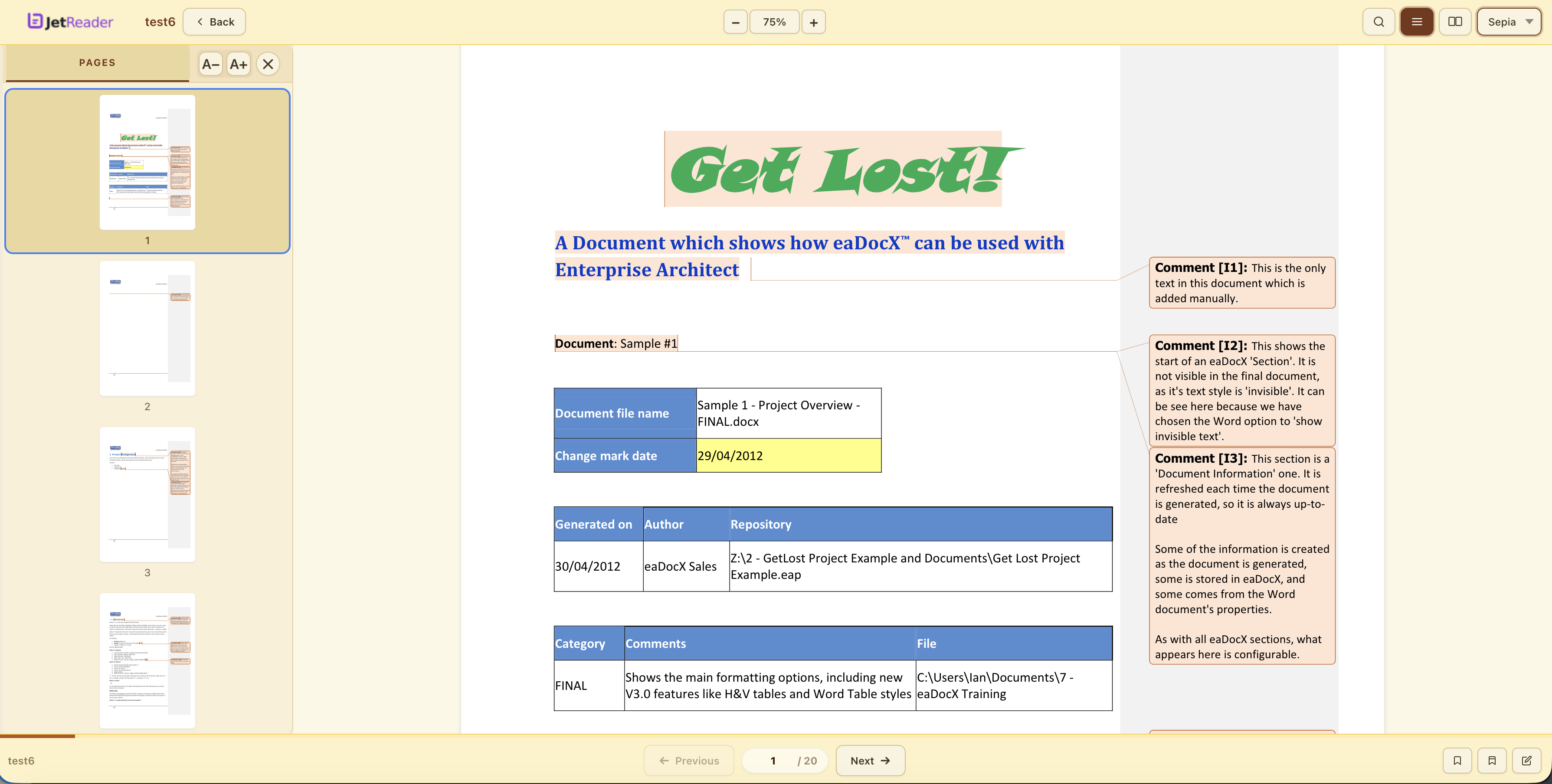Zoom out with the minus button
1552x784 pixels.
(x=735, y=22)
